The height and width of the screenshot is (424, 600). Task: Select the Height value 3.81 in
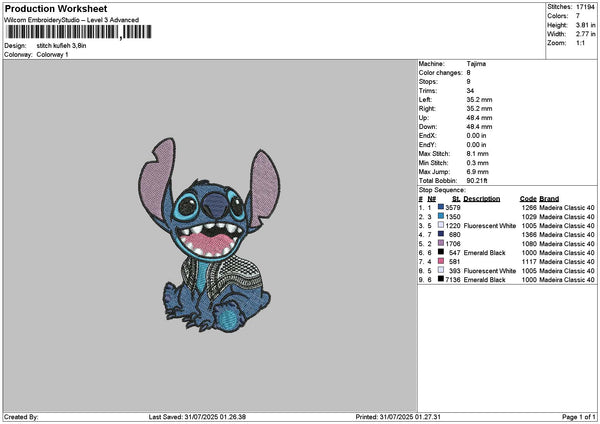pyautogui.click(x=585, y=25)
